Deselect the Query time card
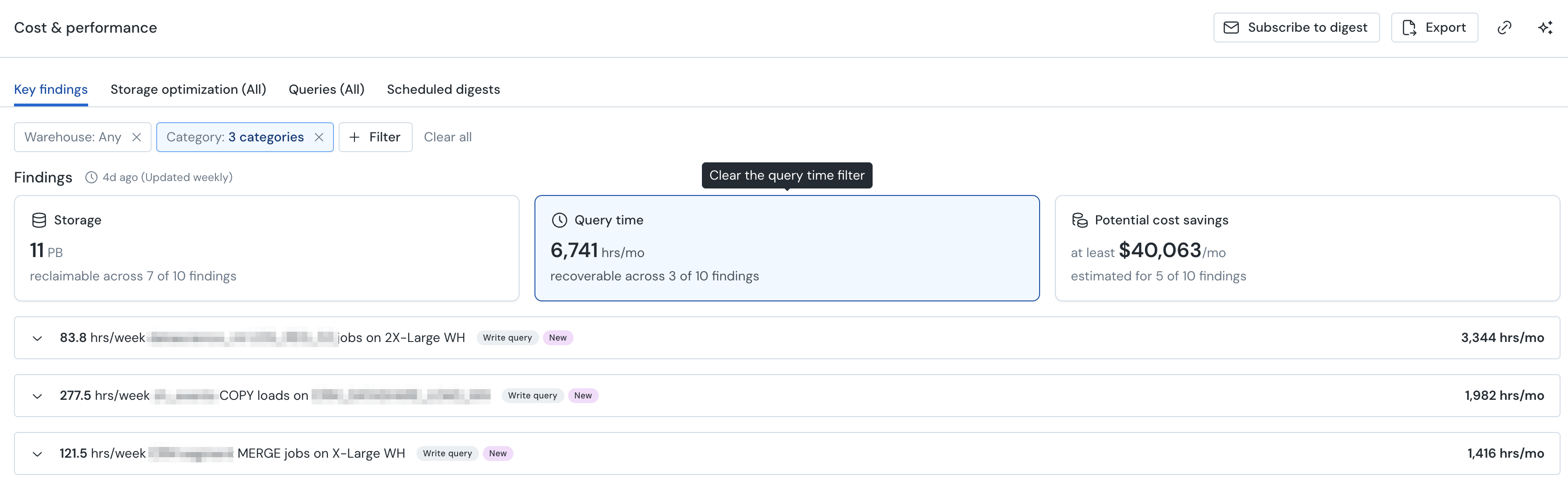Screen dimensions: 1568x502 click(786, 248)
